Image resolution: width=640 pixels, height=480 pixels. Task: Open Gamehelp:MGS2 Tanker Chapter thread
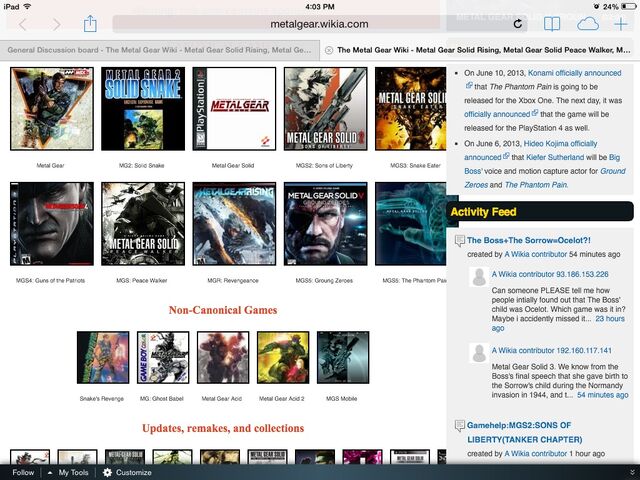point(524,432)
